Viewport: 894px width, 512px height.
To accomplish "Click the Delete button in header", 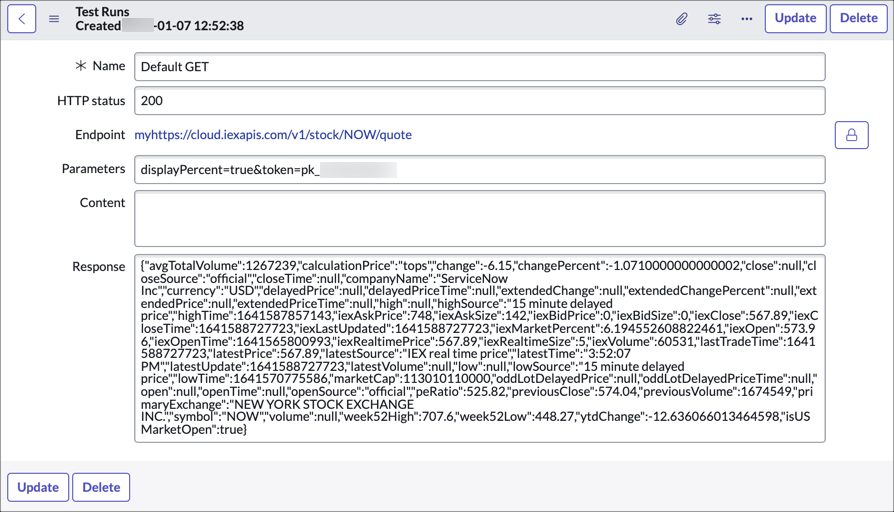I will [x=859, y=18].
